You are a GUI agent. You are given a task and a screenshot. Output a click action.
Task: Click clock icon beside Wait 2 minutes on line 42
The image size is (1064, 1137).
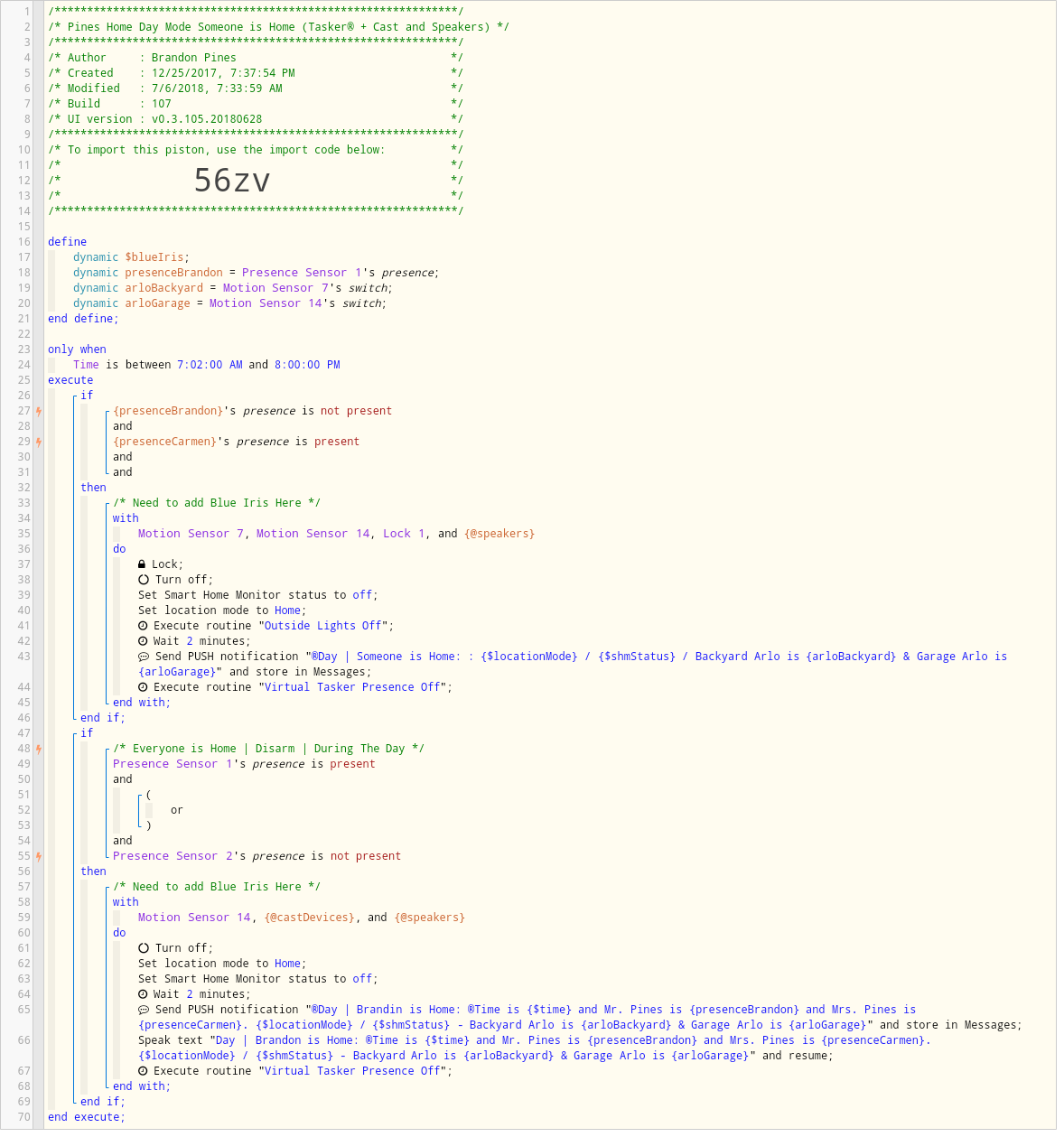(143, 641)
